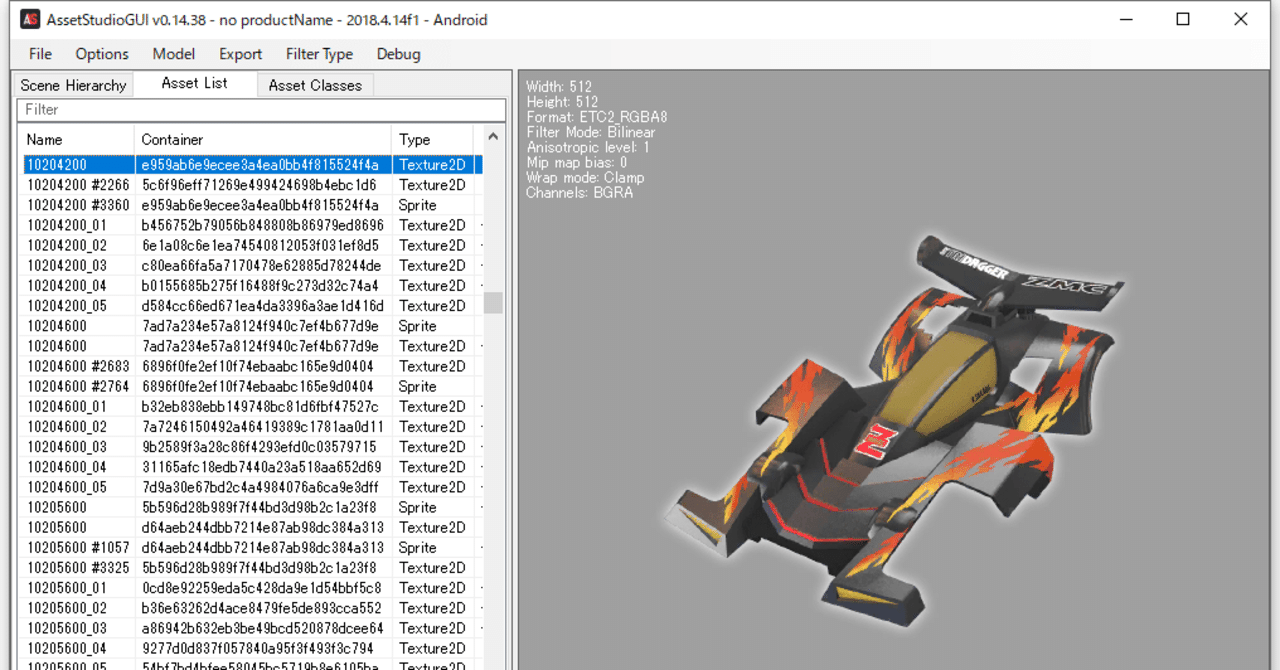The image size is (1280, 670).
Task: Click the asset list scroll-up arrow
Action: [x=493, y=137]
